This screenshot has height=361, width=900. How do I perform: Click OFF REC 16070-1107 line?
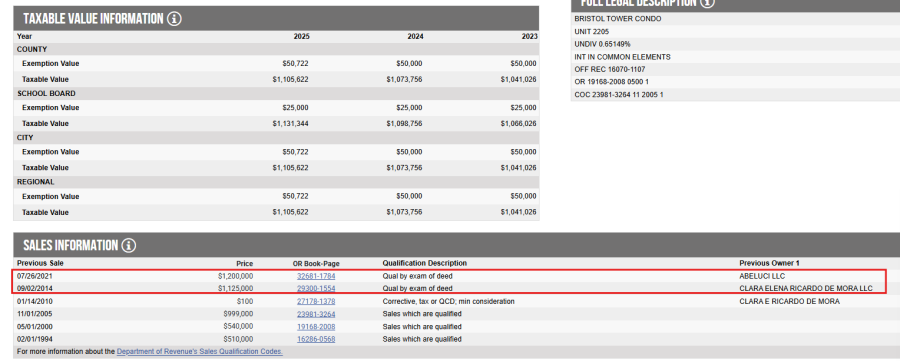[610, 69]
